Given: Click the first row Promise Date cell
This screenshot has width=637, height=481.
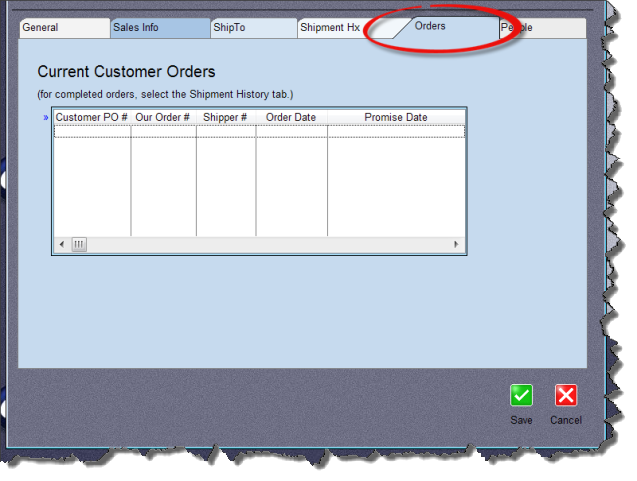Looking at the screenshot, I should coord(395,131).
